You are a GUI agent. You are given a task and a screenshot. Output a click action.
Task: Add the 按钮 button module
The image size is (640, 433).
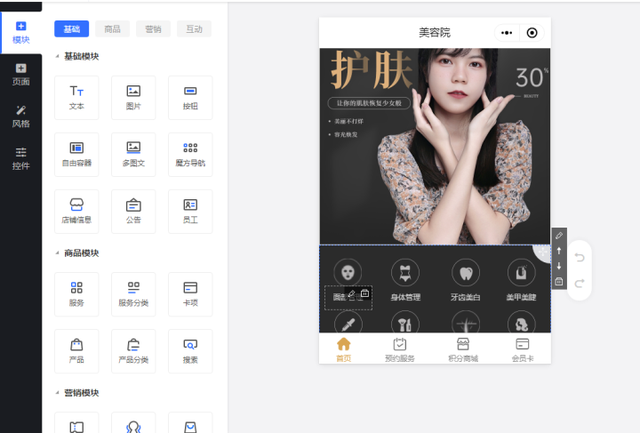point(190,98)
